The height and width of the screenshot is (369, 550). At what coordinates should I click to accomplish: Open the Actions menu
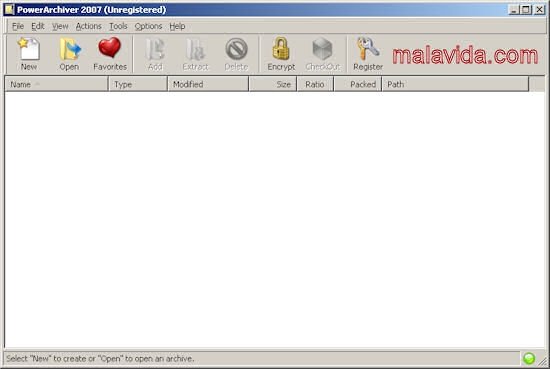pyautogui.click(x=88, y=26)
